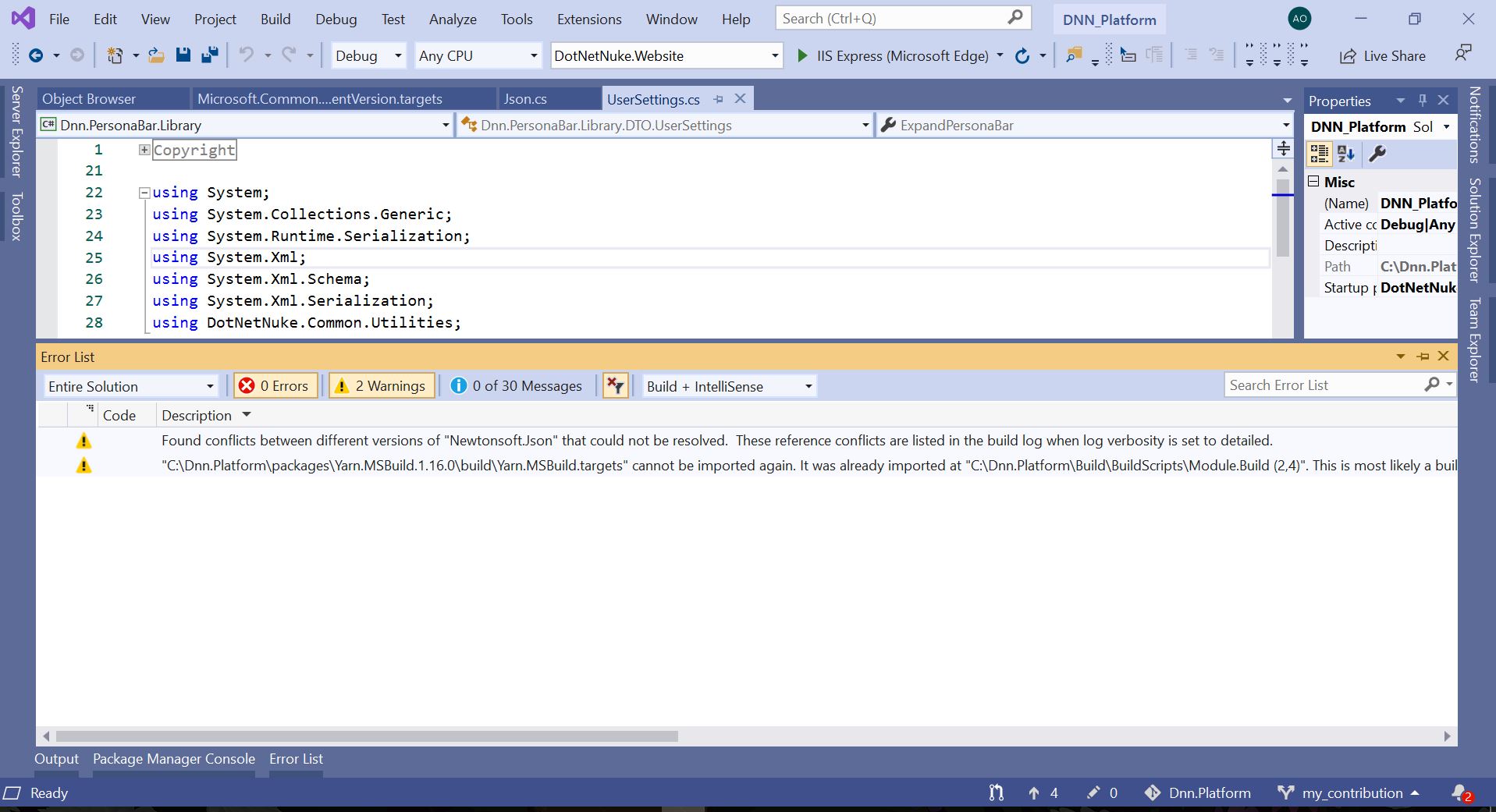Undo the last edit
Screen dimensions: 1496x812
245,55
